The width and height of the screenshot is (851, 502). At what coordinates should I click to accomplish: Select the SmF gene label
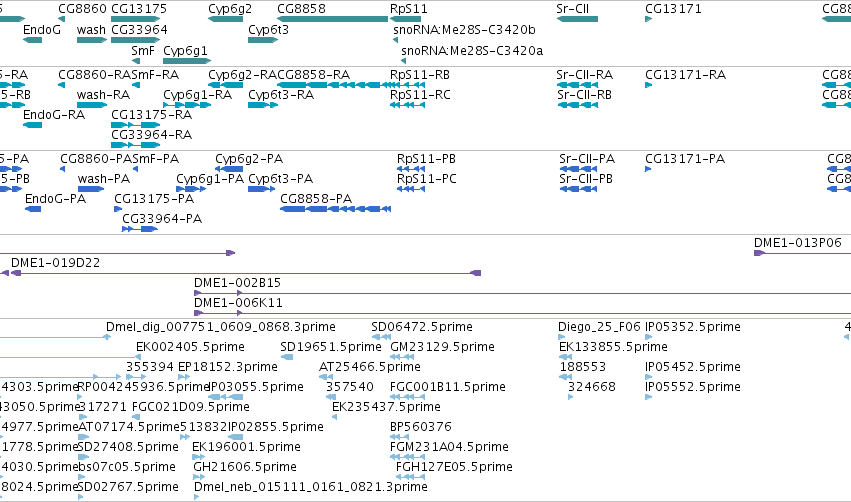click(143, 51)
